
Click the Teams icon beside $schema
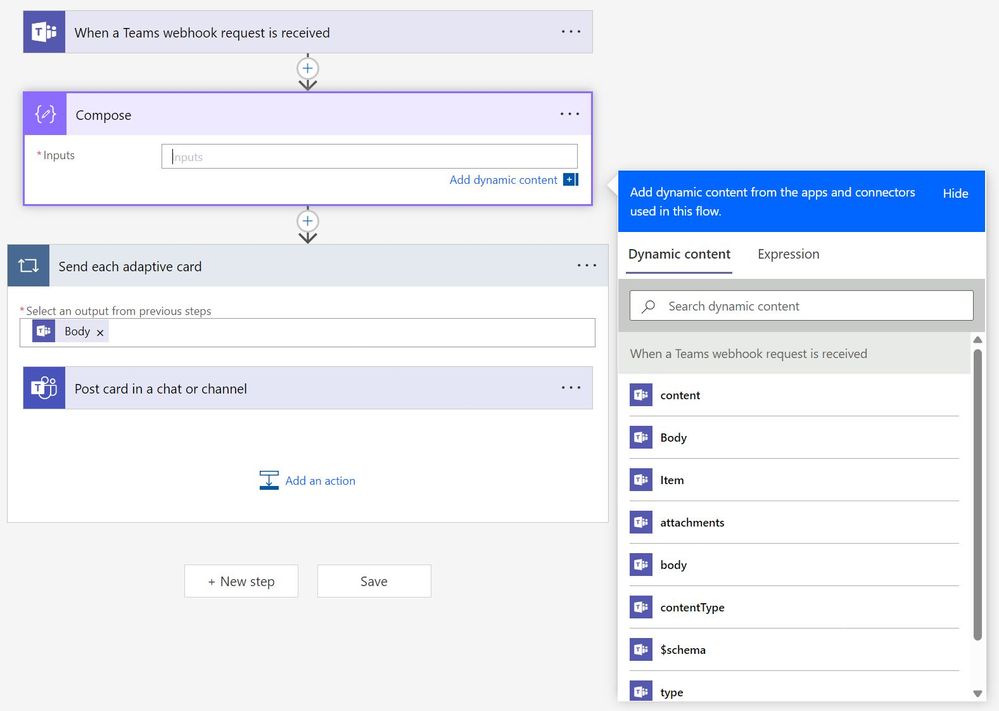click(x=641, y=650)
